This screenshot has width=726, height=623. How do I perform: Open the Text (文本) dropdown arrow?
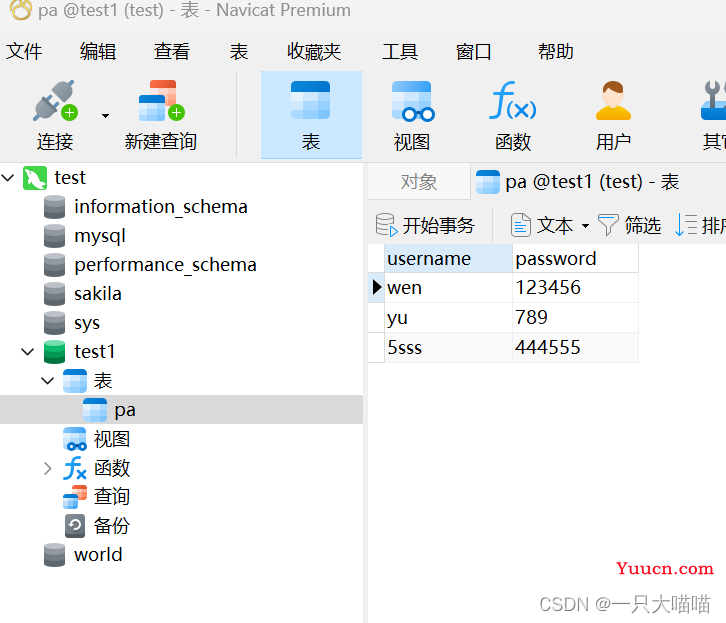pyautogui.click(x=585, y=226)
